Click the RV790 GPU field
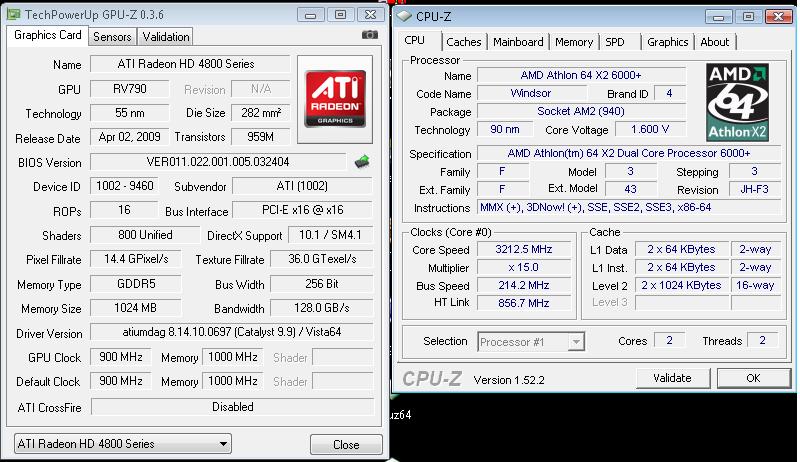The image size is (800, 462). click(x=130, y=89)
